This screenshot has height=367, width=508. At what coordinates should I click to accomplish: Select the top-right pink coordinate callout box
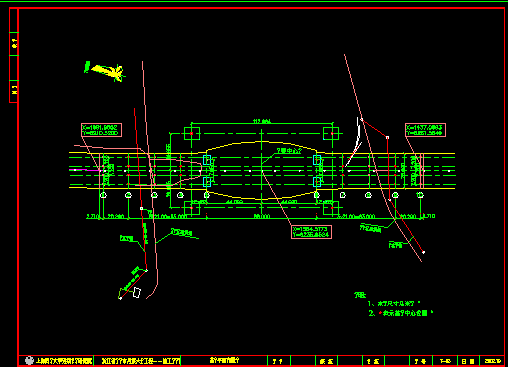point(425,130)
